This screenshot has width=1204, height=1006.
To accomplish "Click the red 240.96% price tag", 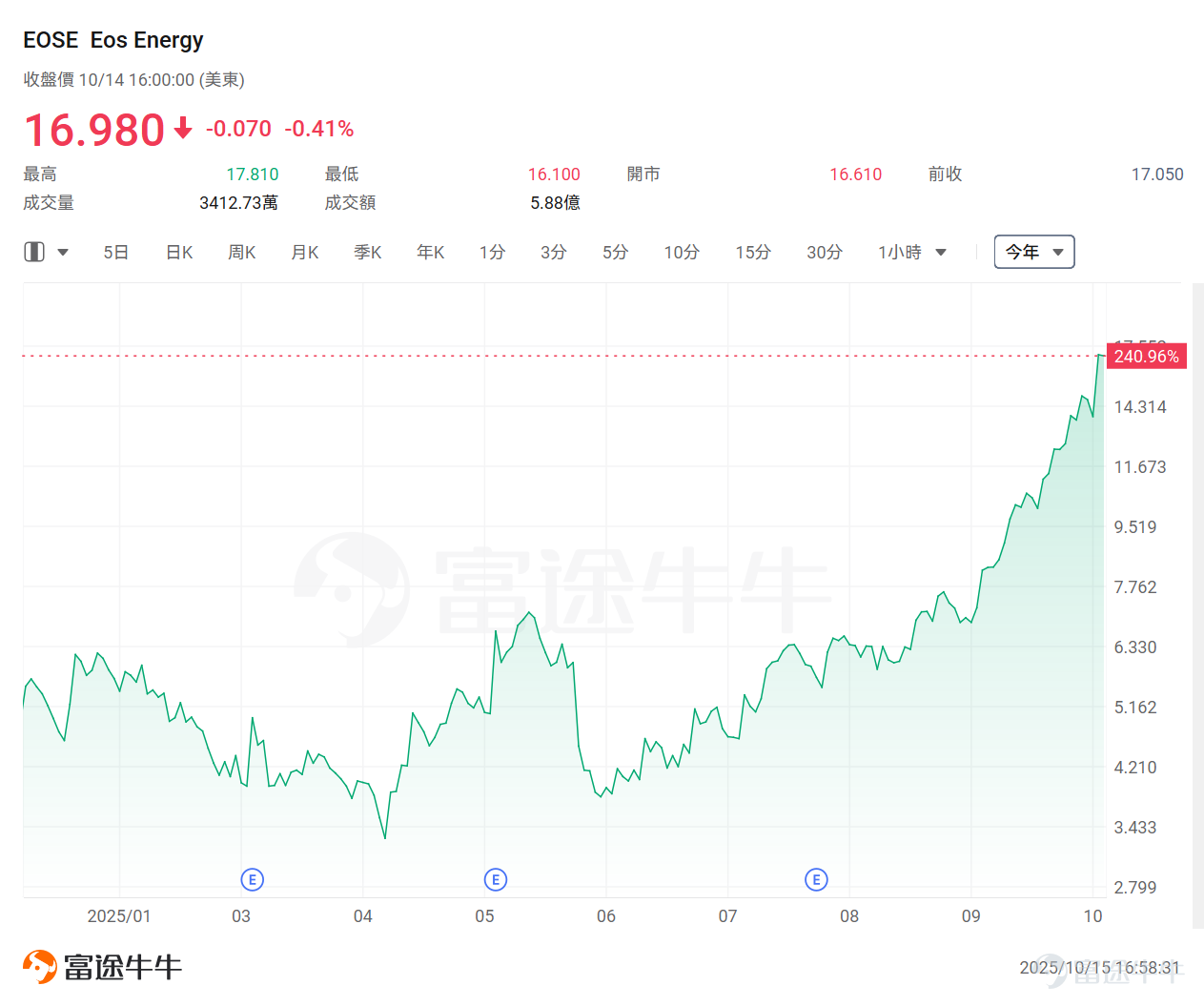I will point(1146,356).
